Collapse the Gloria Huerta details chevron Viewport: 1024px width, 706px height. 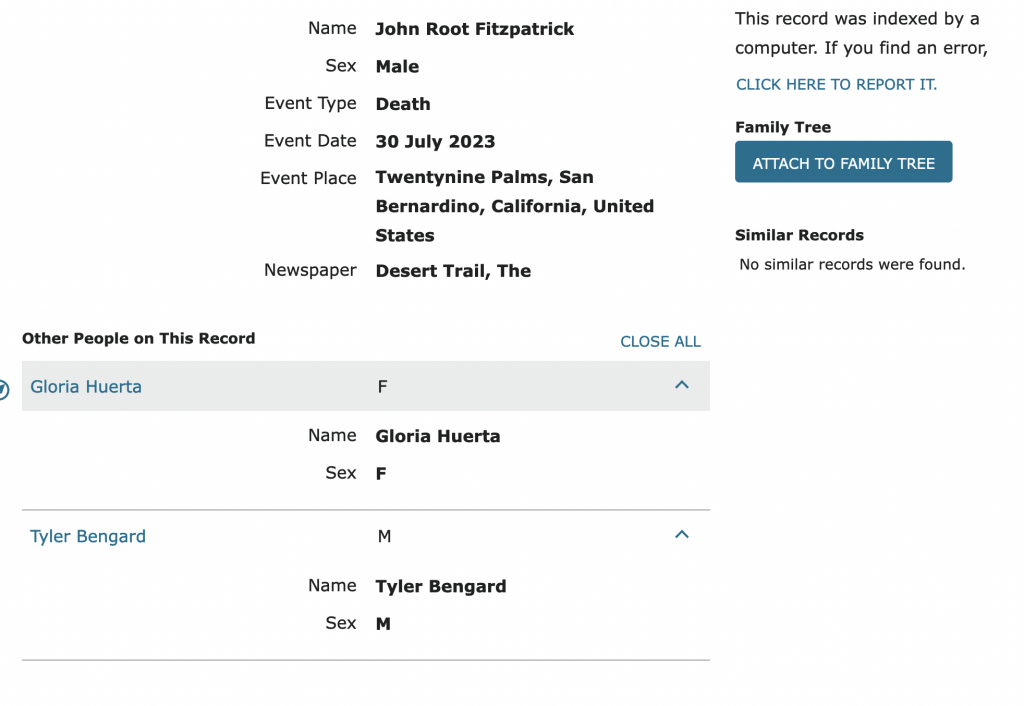click(x=682, y=385)
